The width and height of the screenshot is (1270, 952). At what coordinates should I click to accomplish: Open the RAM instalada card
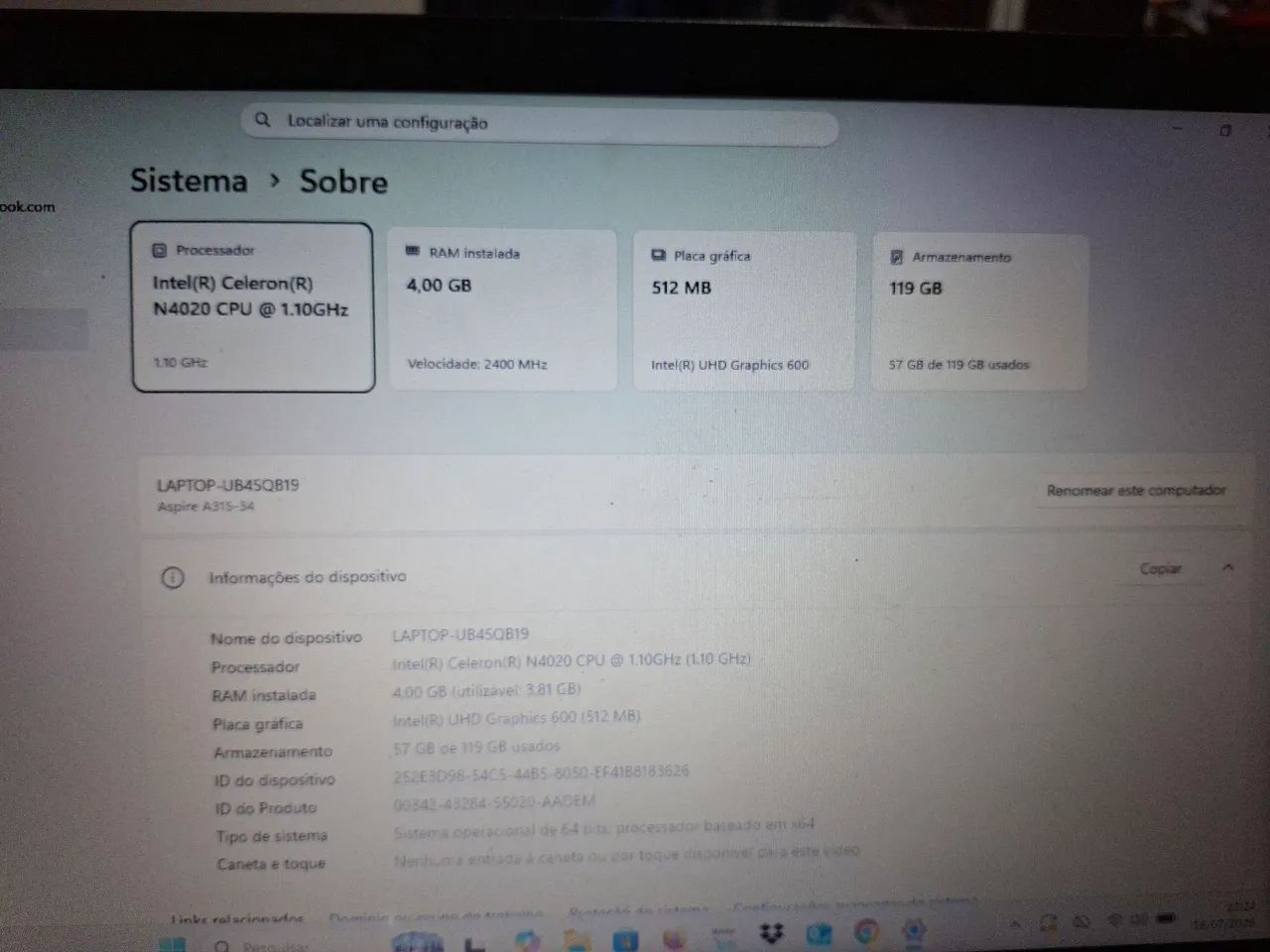(501, 309)
